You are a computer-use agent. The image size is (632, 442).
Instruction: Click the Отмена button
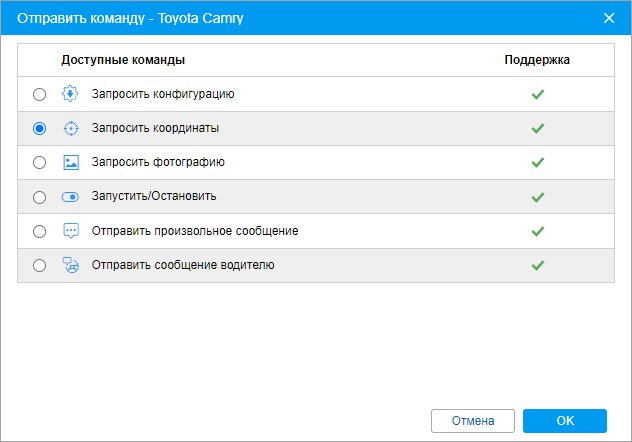click(x=472, y=420)
